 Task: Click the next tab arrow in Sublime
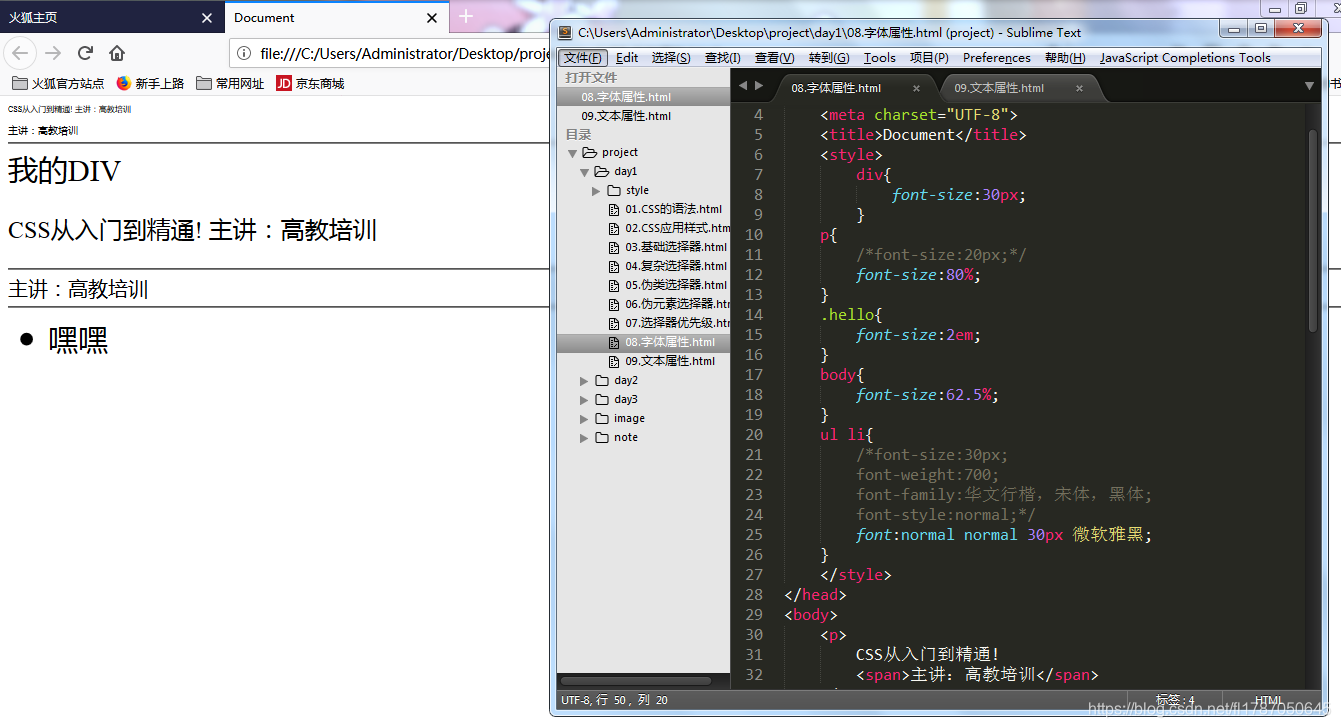click(x=759, y=87)
